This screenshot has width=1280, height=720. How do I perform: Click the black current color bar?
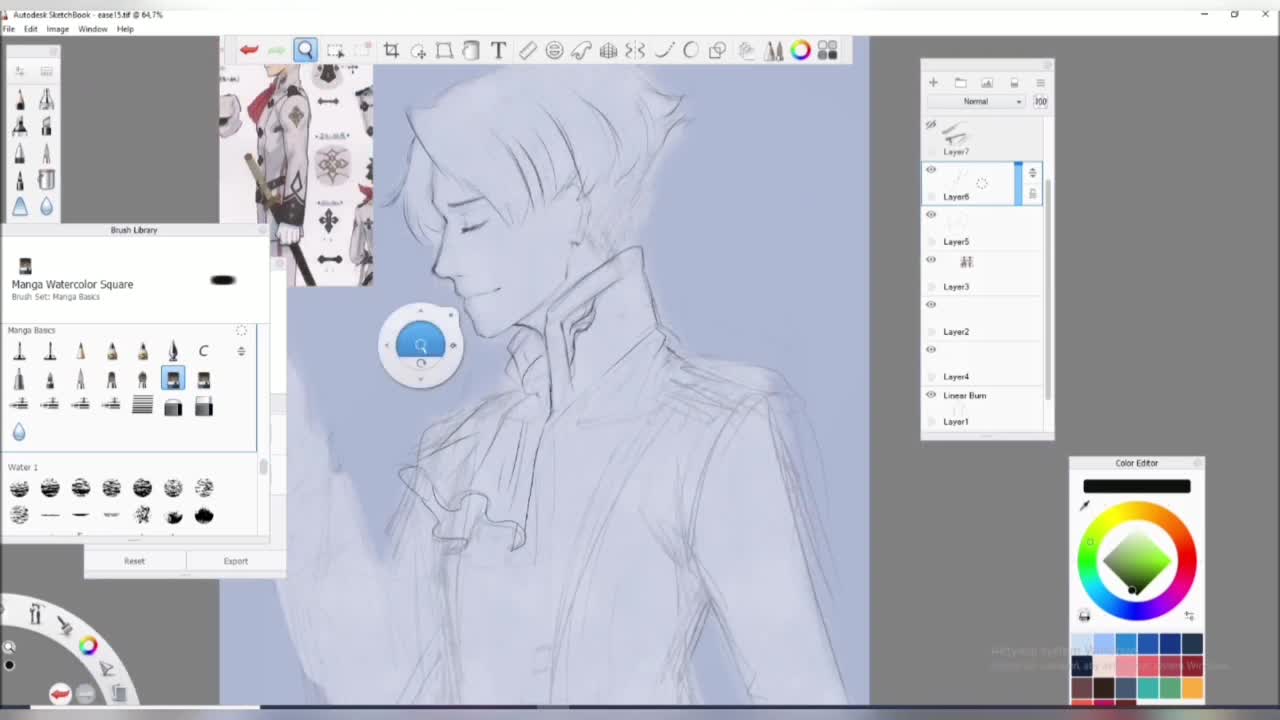point(1137,486)
